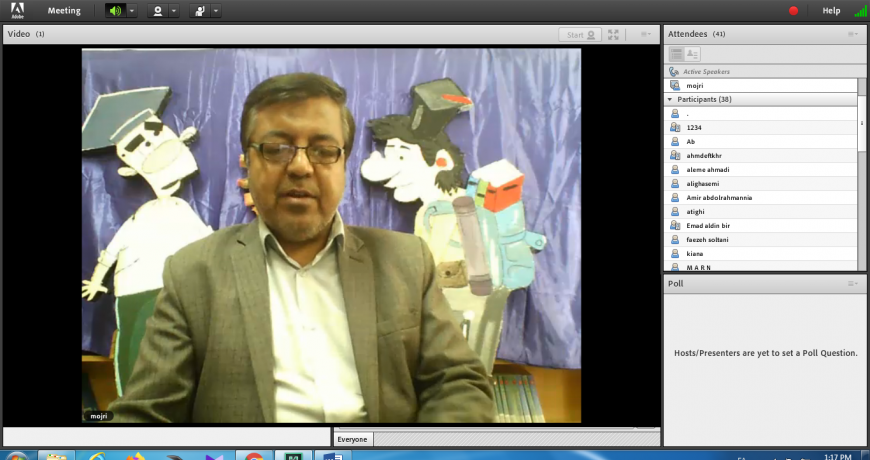Open the Poll pod options menu

[x=852, y=284]
